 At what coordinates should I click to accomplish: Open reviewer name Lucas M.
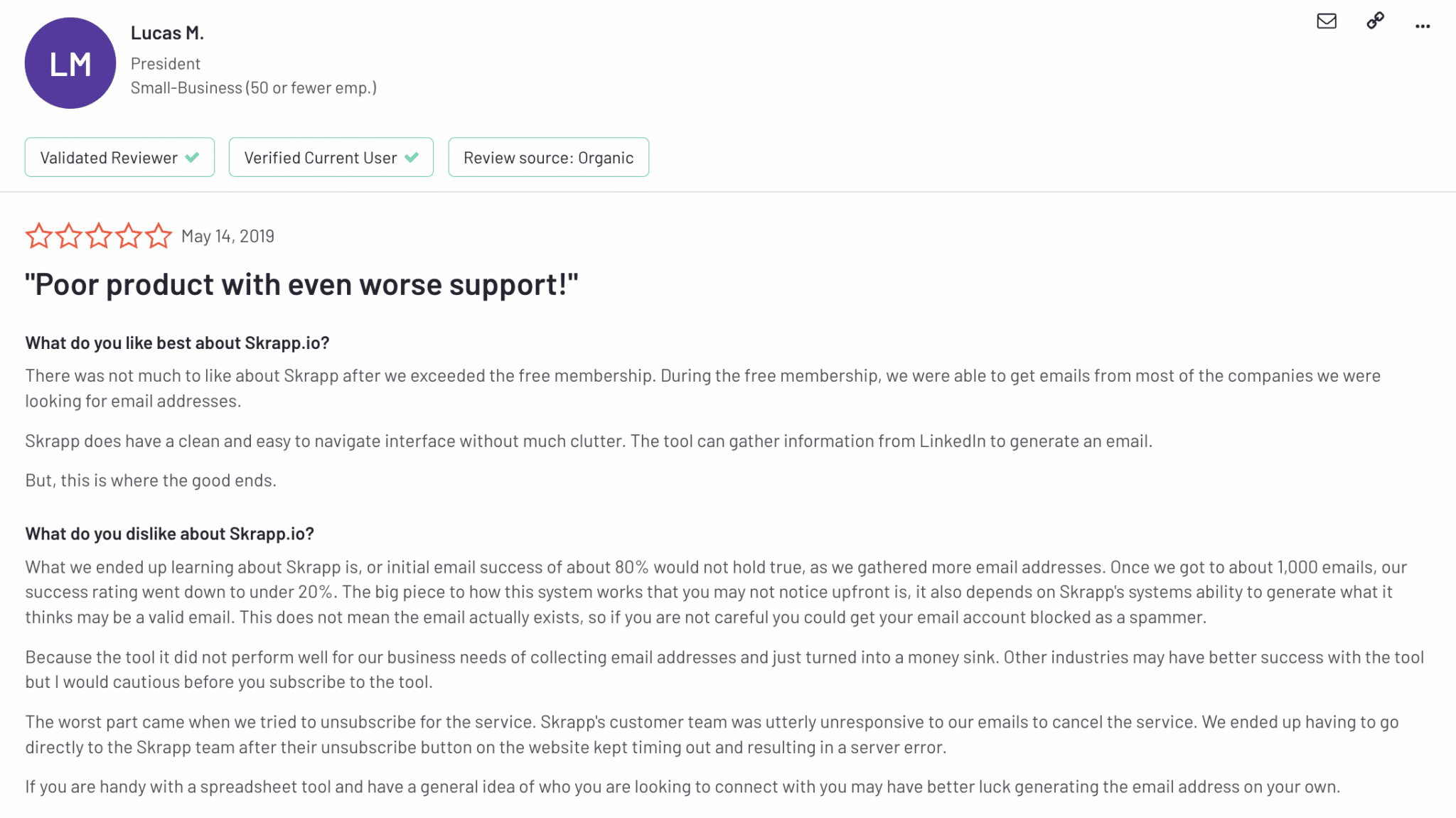pyautogui.click(x=167, y=33)
